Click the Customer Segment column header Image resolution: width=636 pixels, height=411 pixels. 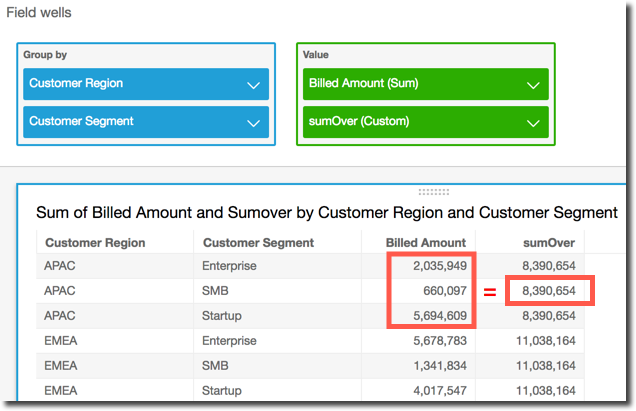pyautogui.click(x=258, y=242)
